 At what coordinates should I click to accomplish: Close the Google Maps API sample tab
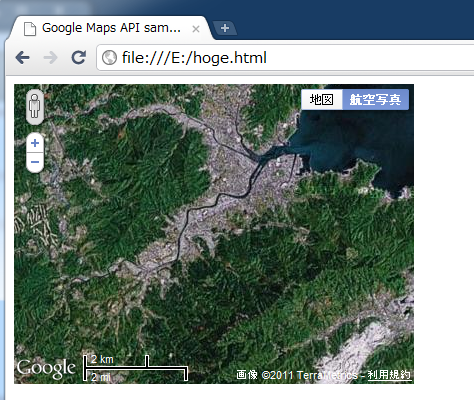196,29
